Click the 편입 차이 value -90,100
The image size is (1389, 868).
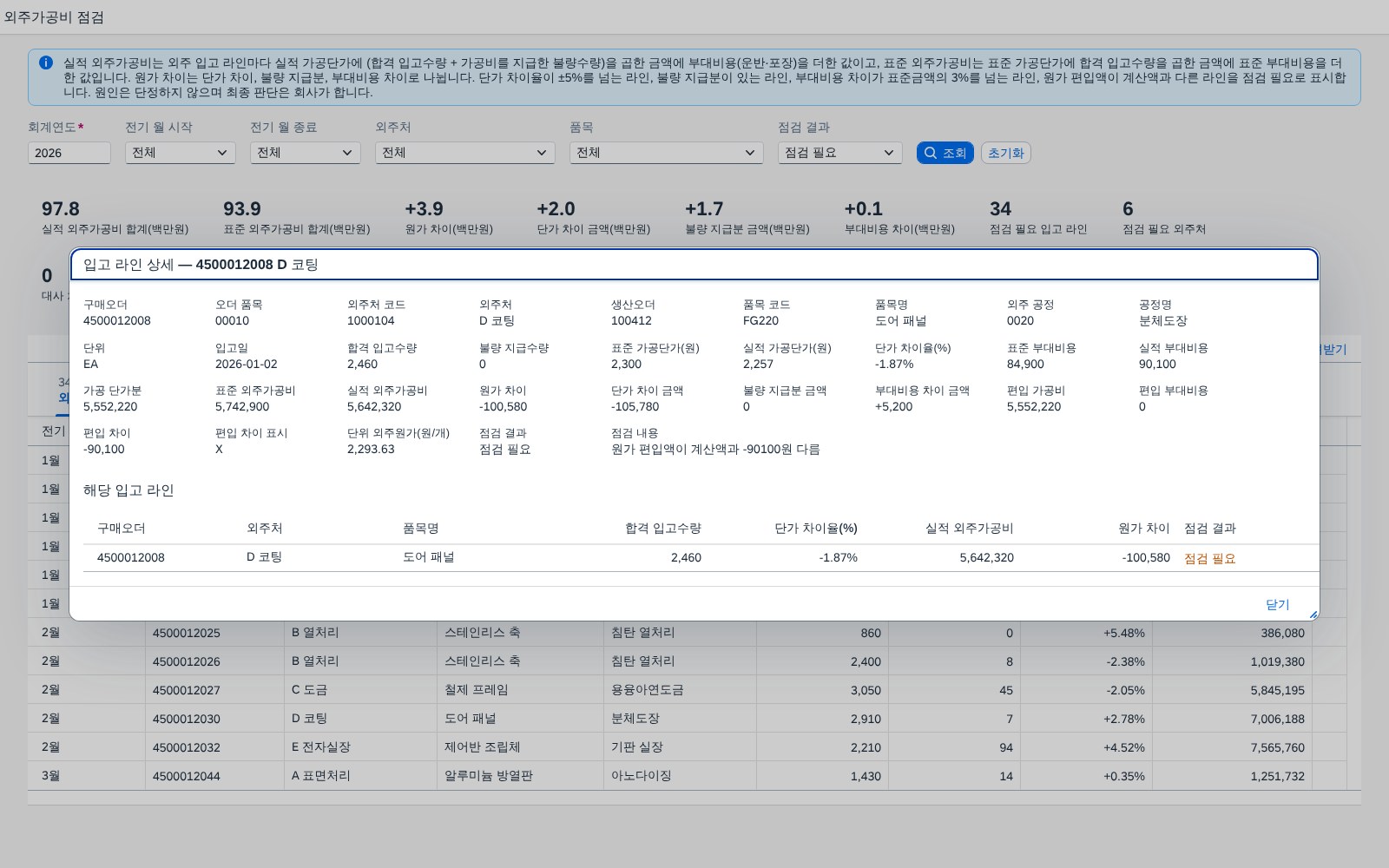104,450
